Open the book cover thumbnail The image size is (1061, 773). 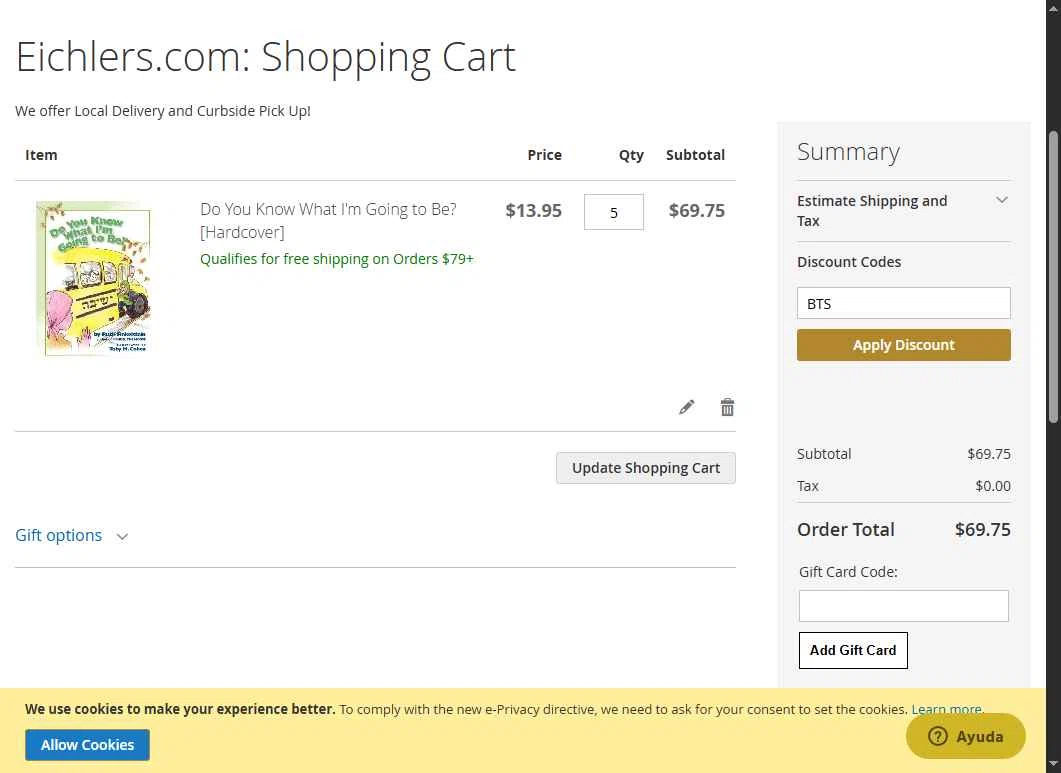[93, 278]
